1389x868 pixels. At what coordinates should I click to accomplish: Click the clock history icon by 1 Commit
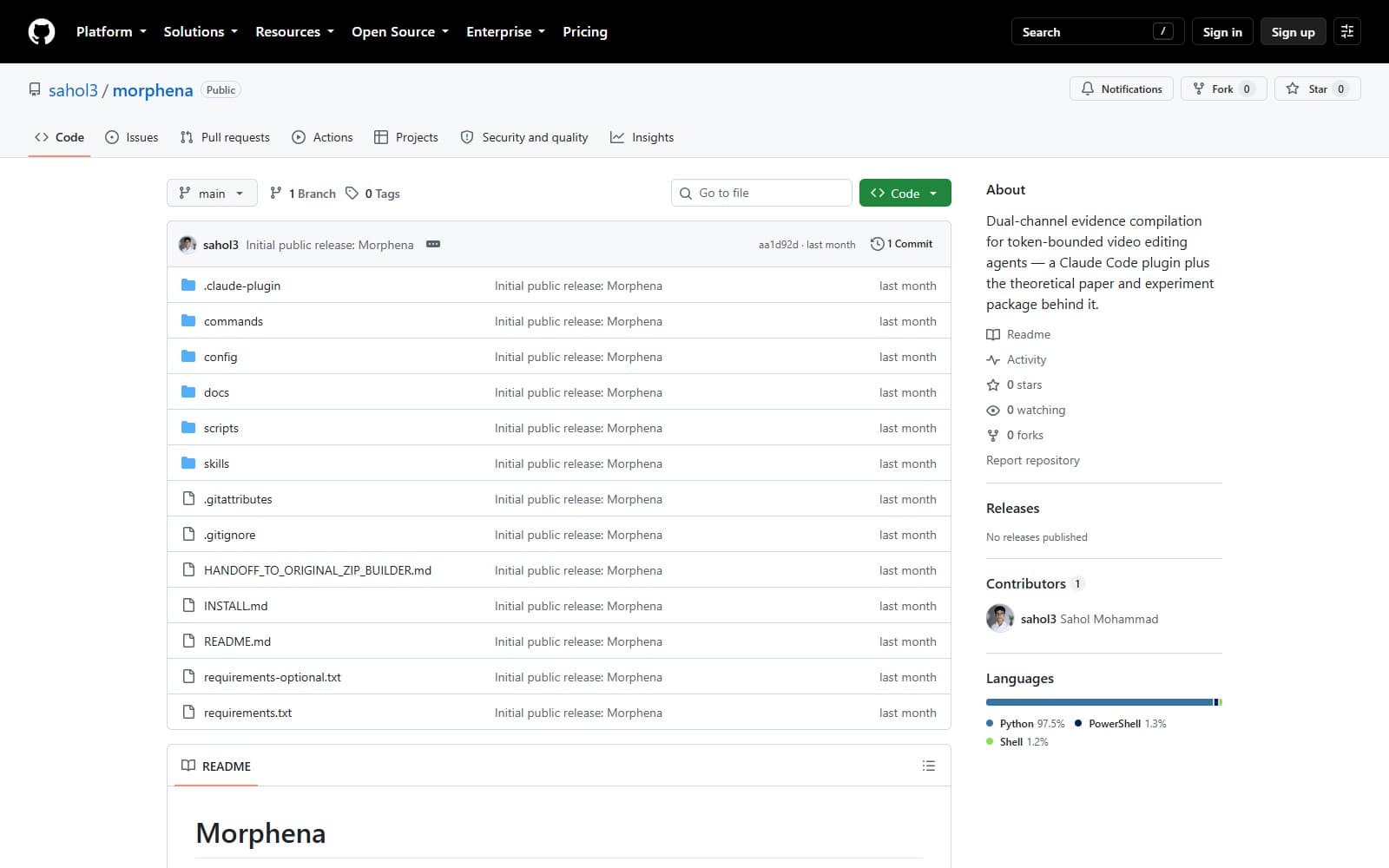pos(878,244)
